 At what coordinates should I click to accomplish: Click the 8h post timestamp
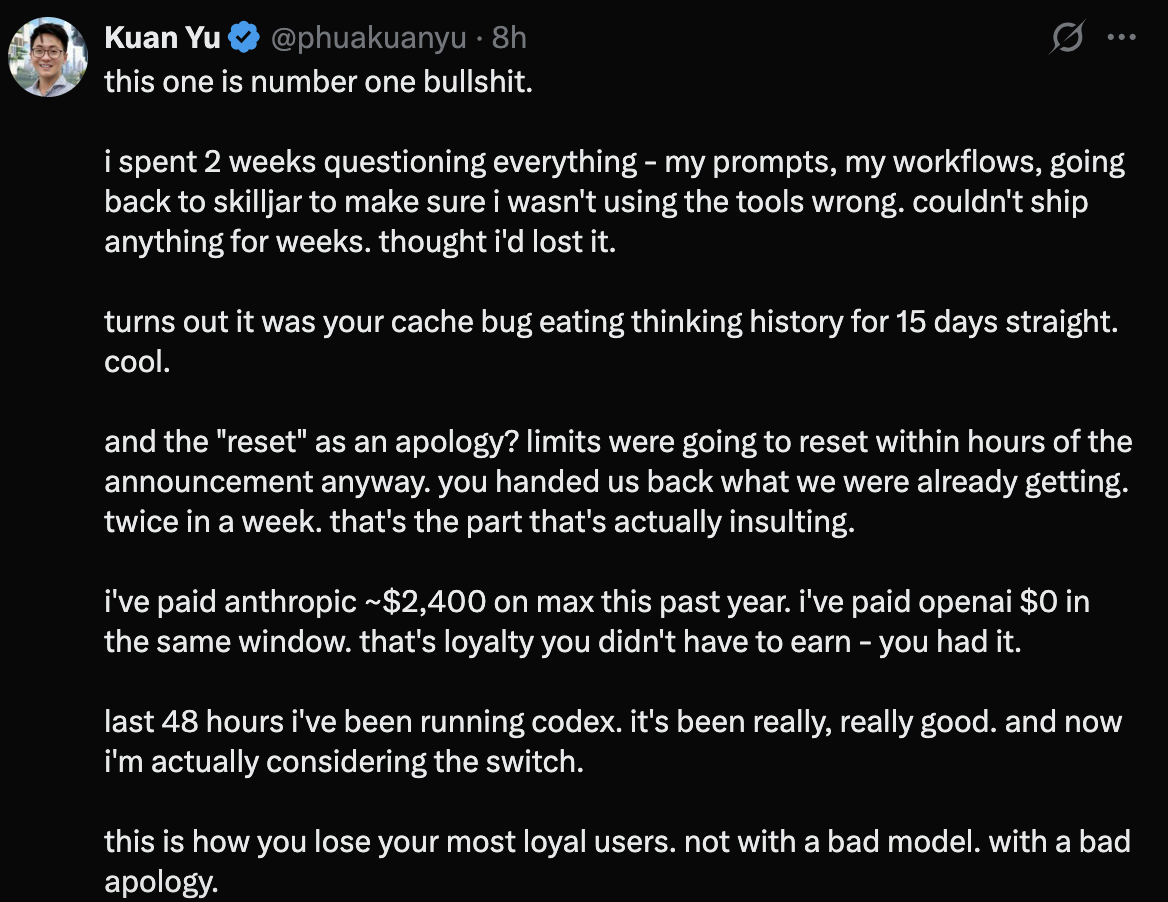[509, 38]
